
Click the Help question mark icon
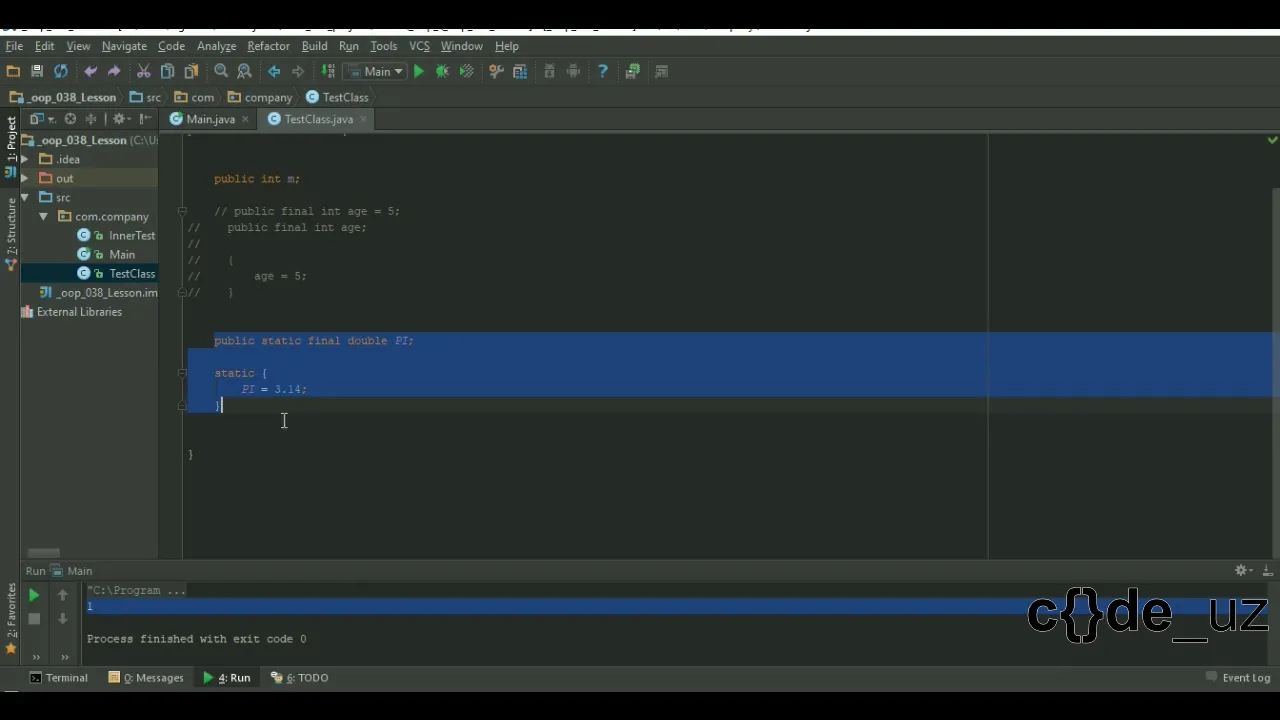pyautogui.click(x=602, y=71)
